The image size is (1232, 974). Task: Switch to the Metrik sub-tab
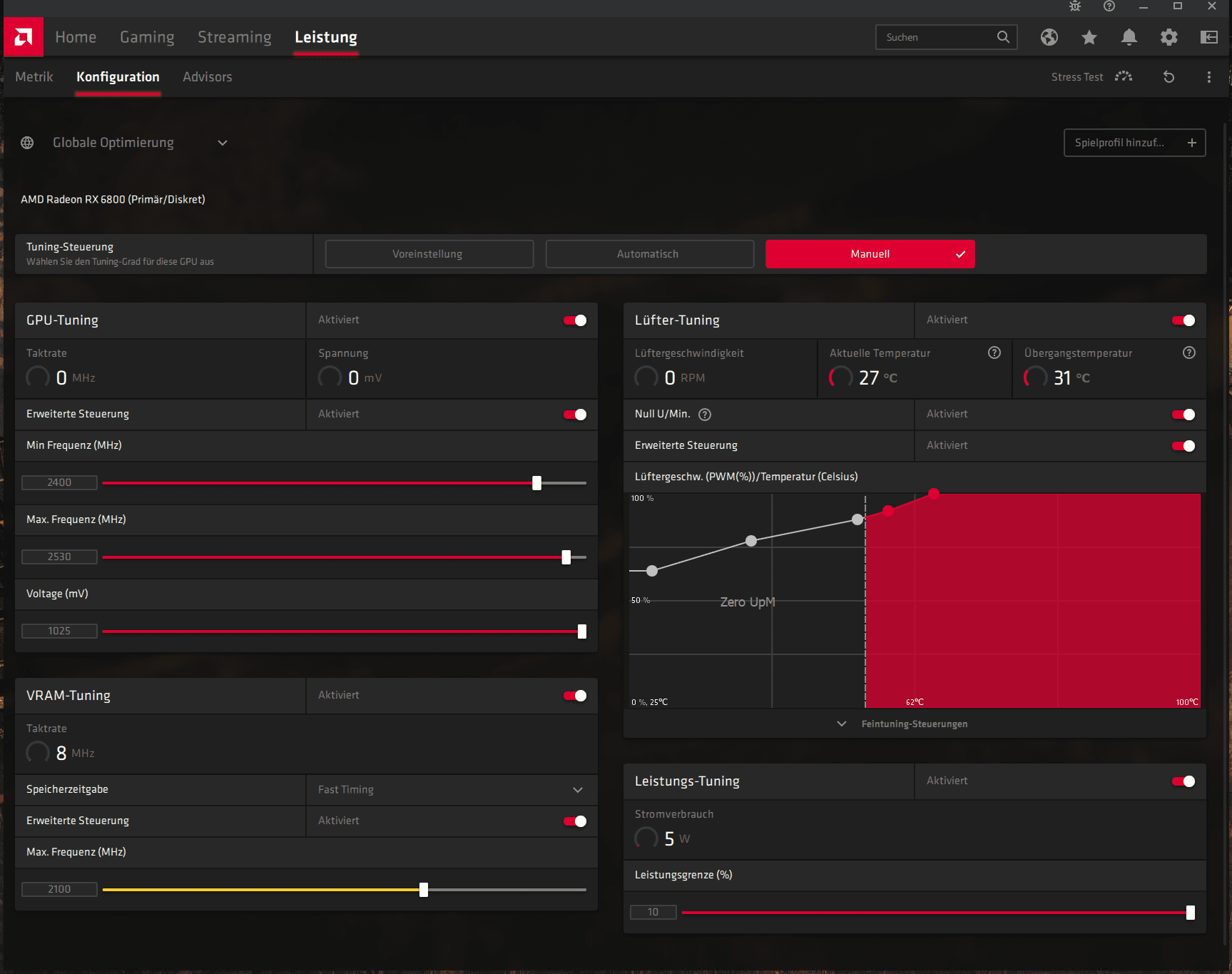coord(34,77)
